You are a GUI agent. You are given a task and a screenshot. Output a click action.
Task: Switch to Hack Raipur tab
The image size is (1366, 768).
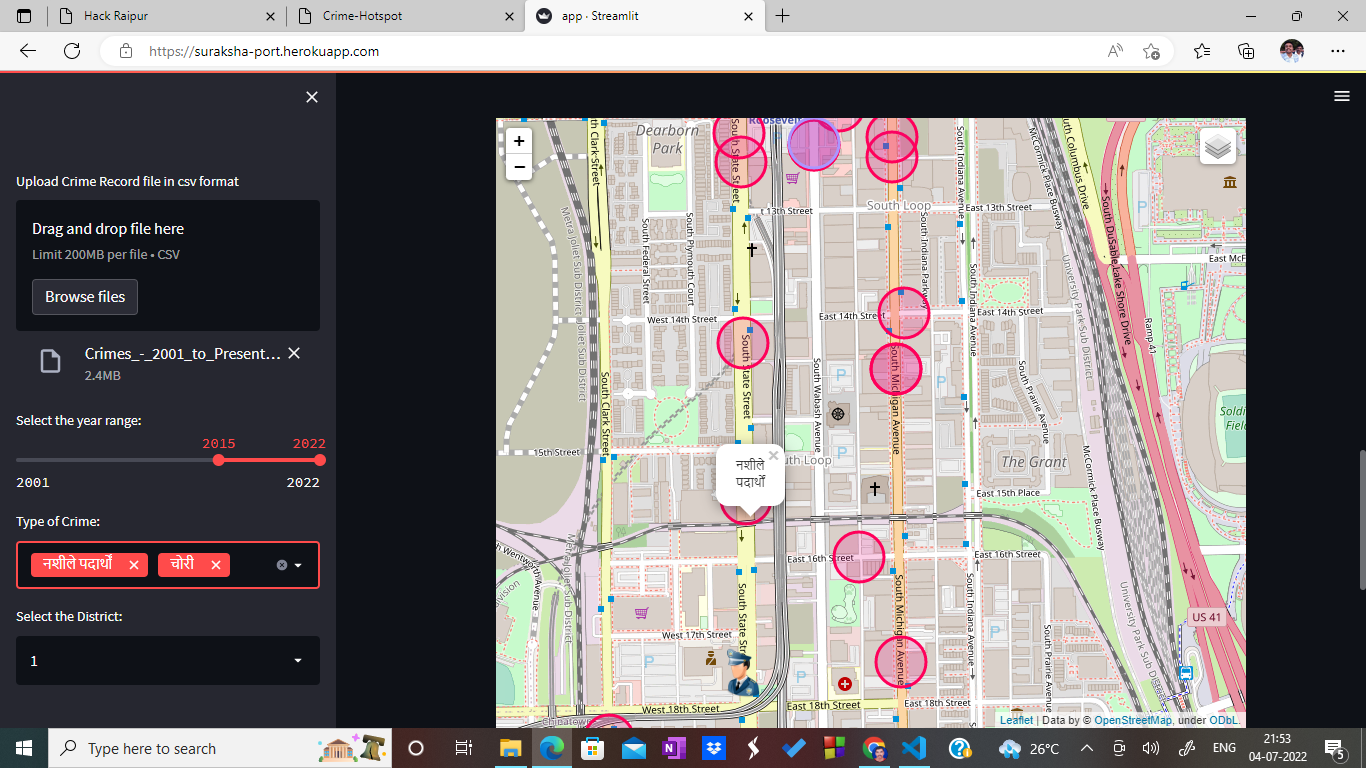pyautogui.click(x=165, y=16)
